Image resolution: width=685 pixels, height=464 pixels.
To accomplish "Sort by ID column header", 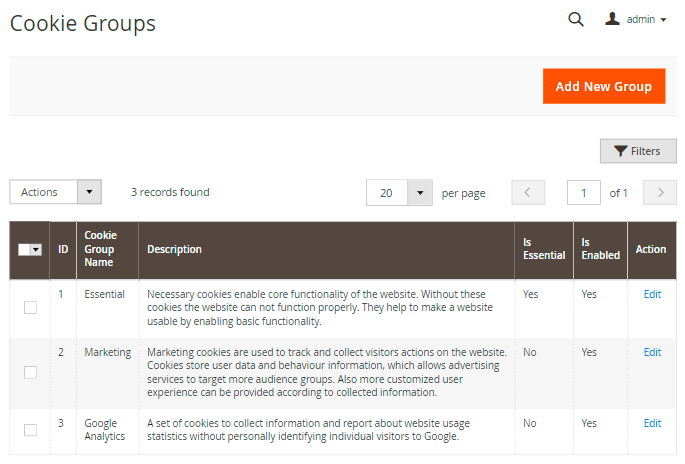I will point(63,250).
